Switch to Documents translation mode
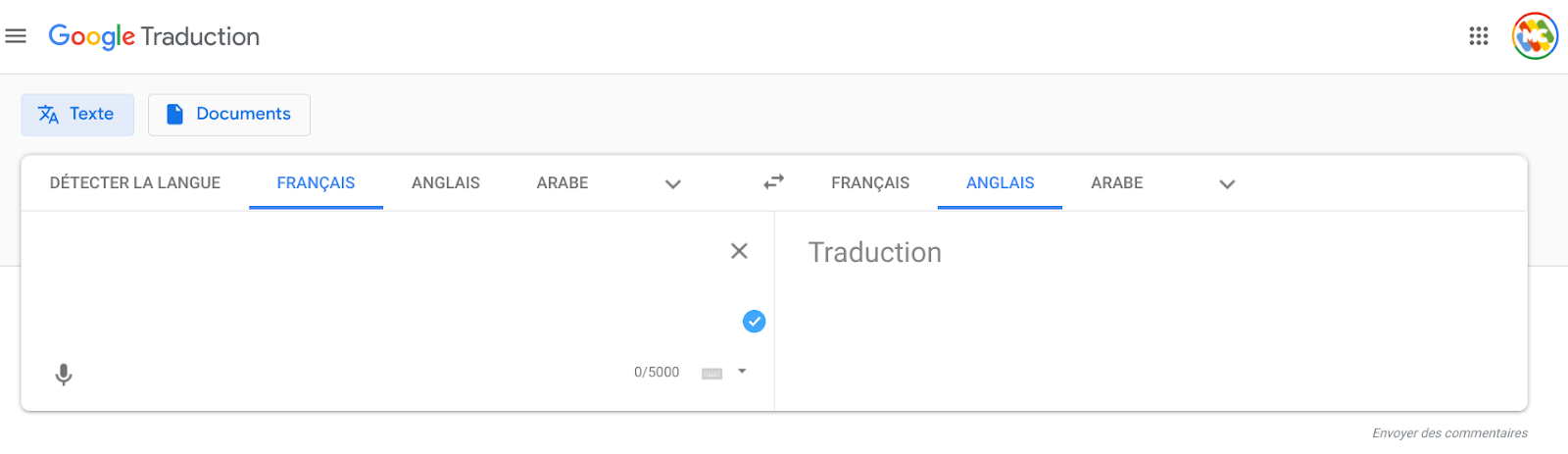The image size is (1568, 454). click(x=229, y=114)
